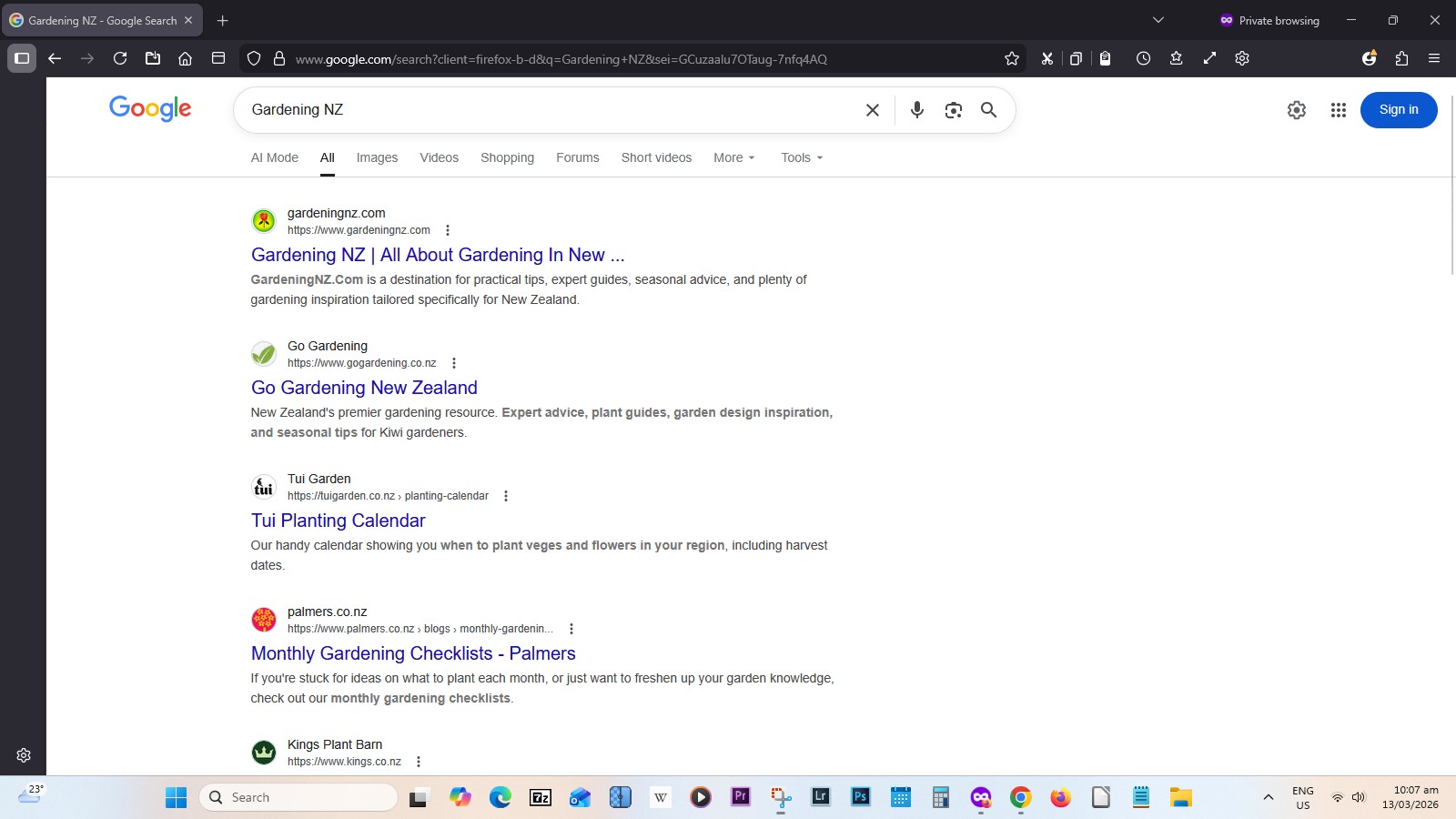Open the Tools dropdown
Image resolution: width=1456 pixels, height=819 pixels.
[x=800, y=157]
